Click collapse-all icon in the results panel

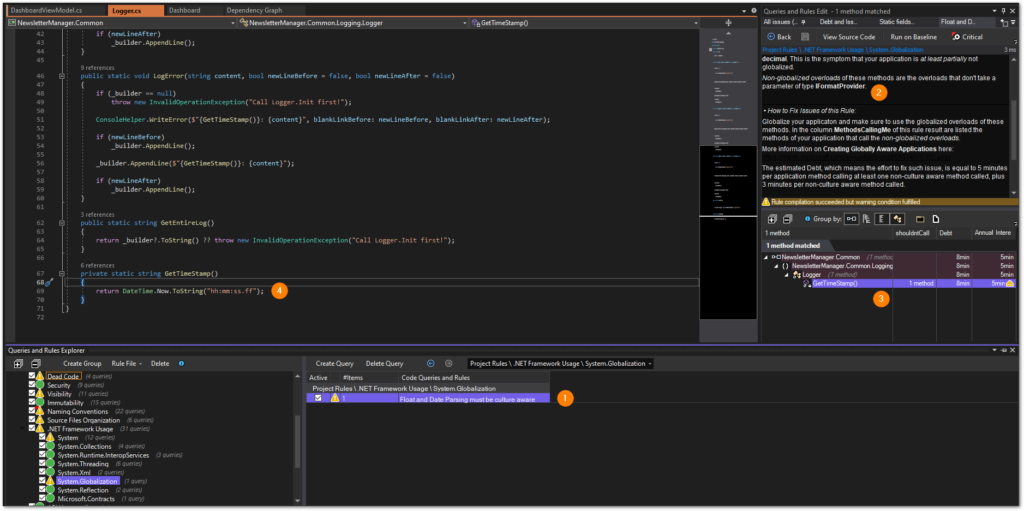(x=787, y=219)
